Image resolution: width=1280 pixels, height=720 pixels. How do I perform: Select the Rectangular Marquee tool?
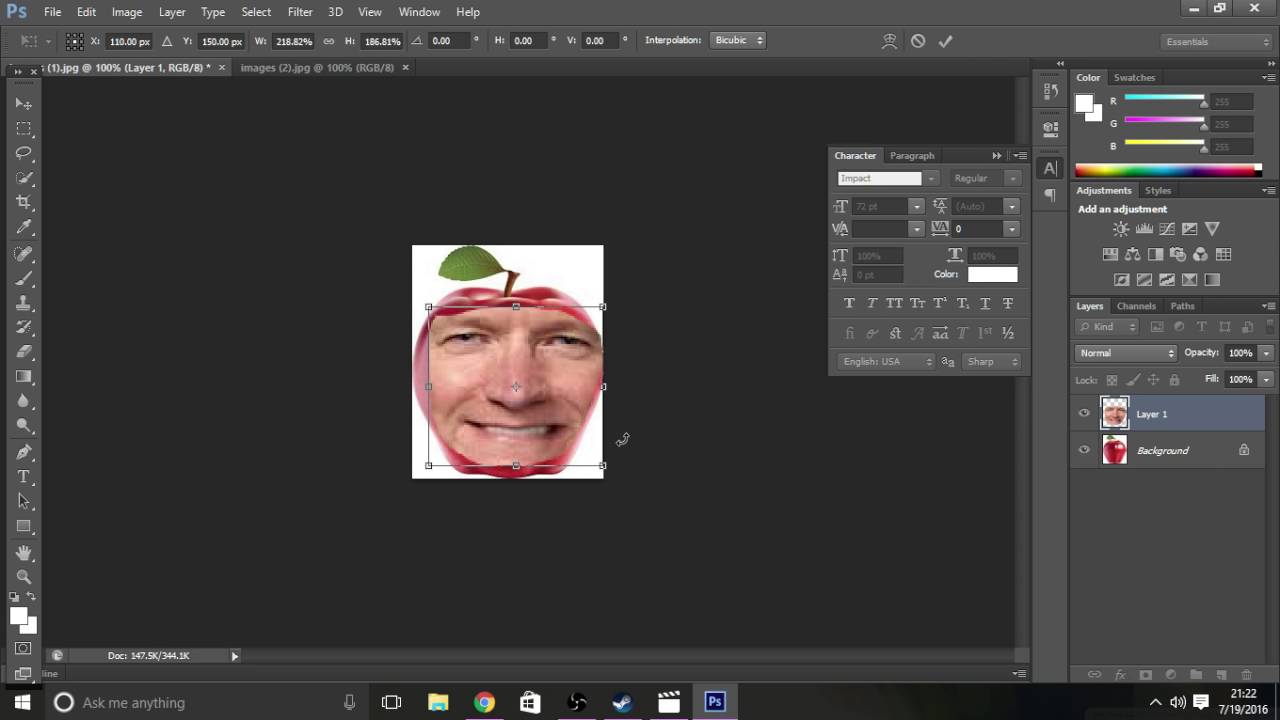pos(24,129)
